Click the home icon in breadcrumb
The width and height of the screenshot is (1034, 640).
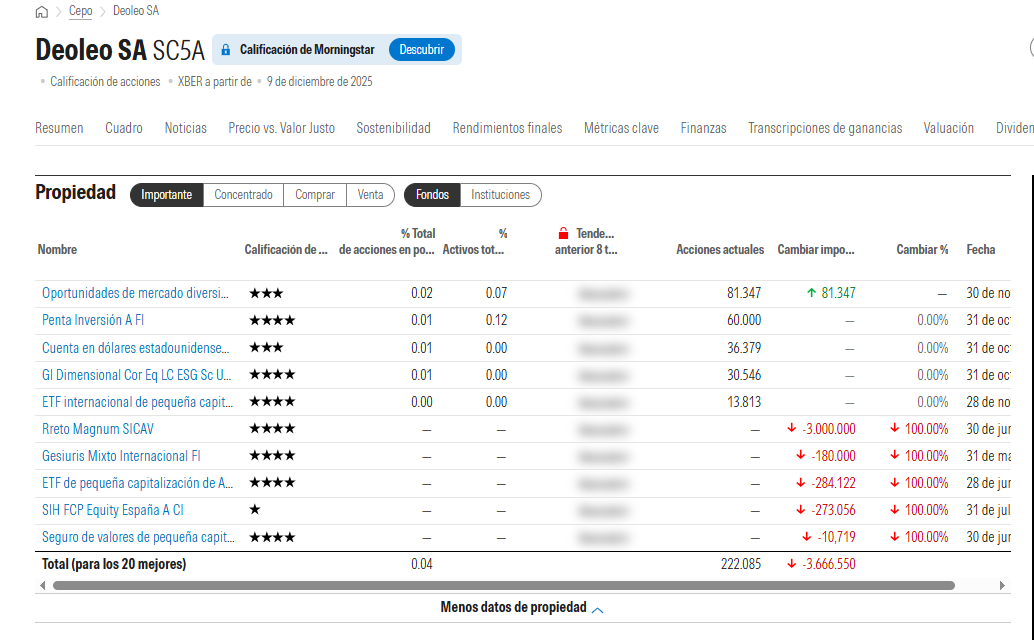point(41,12)
